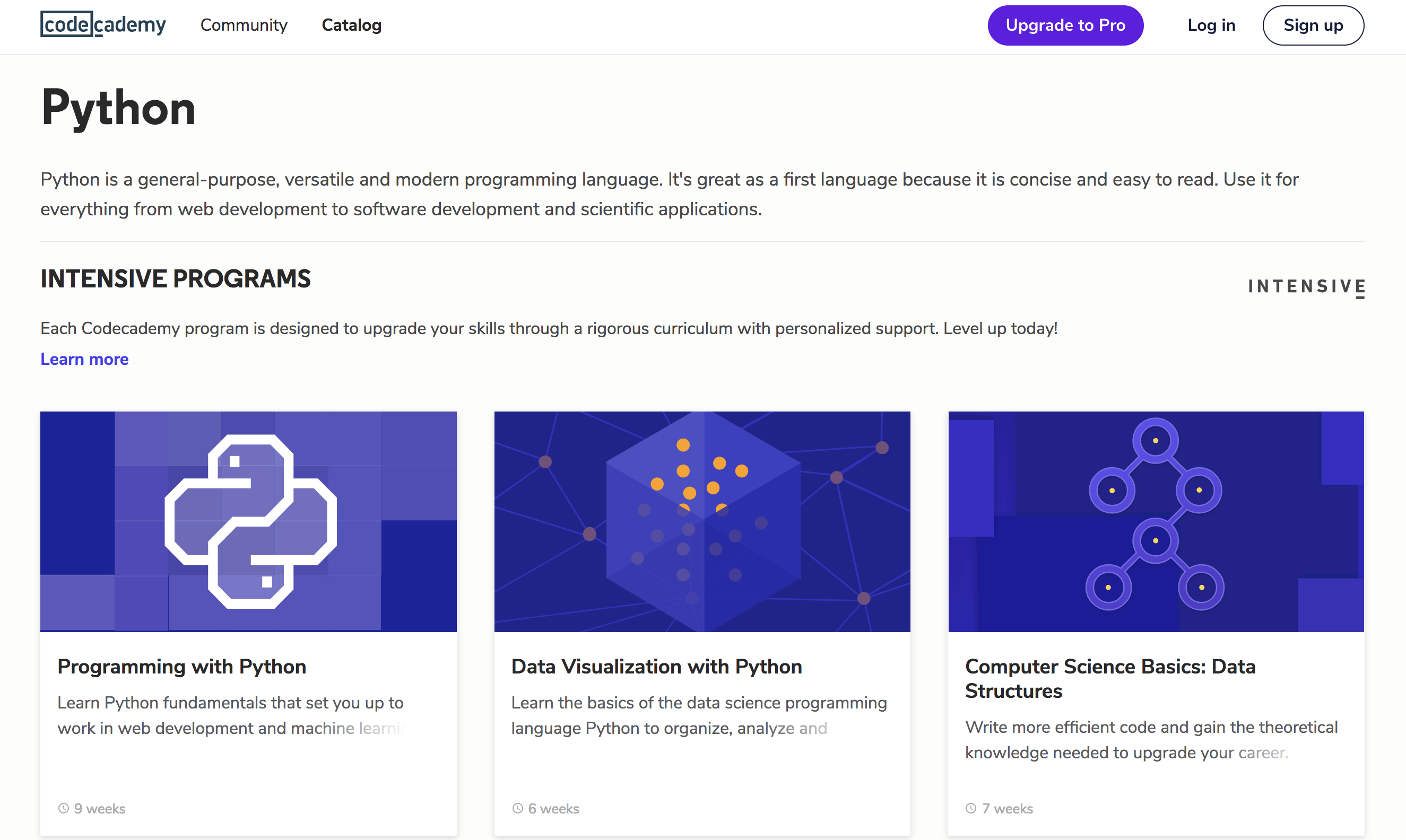This screenshot has height=840, width=1406.
Task: Open the Catalog menu item
Action: click(x=352, y=25)
